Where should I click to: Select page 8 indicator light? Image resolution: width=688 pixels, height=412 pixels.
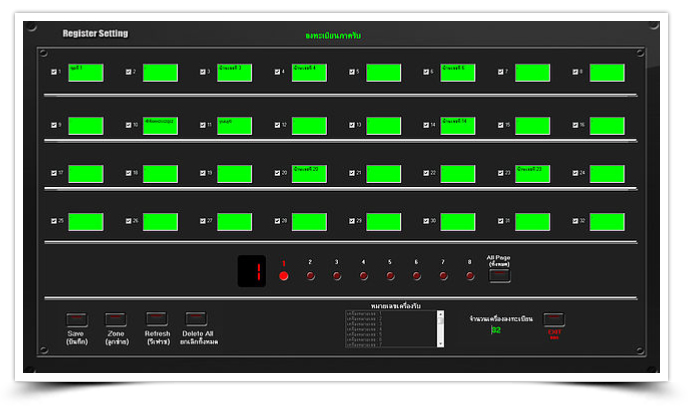click(x=469, y=276)
